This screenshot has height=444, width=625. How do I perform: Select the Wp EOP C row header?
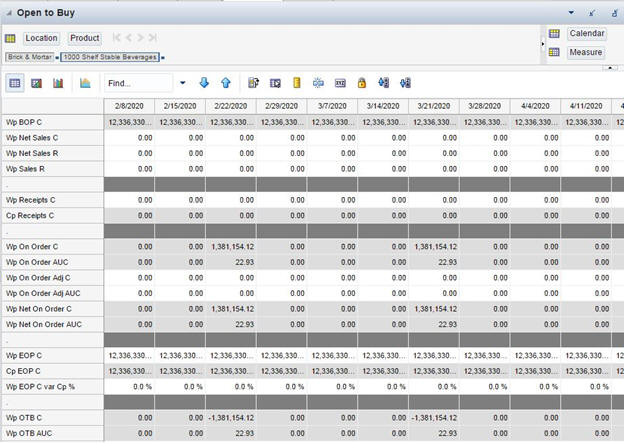tap(53, 356)
